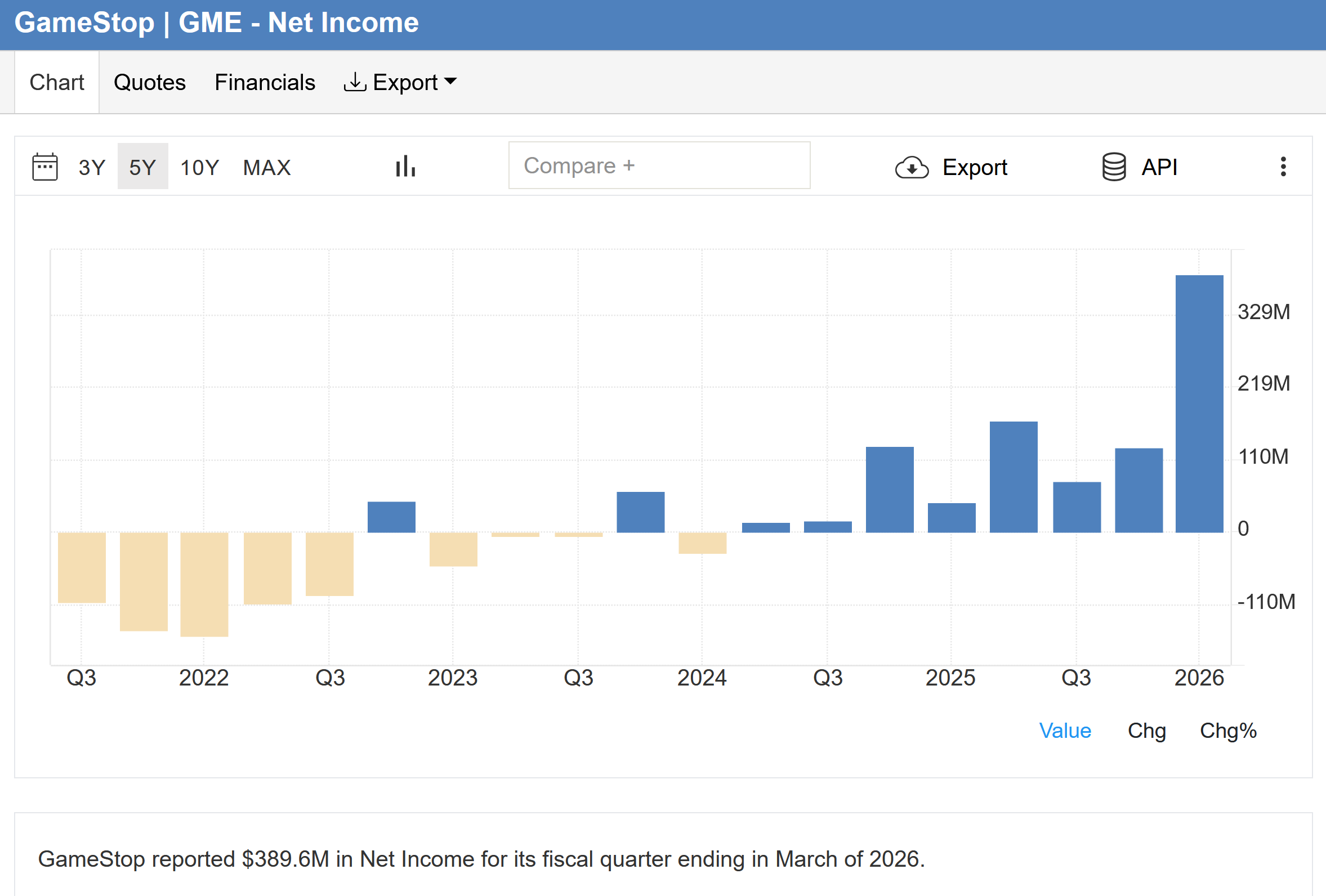Switch to MAX time range

pos(267,167)
